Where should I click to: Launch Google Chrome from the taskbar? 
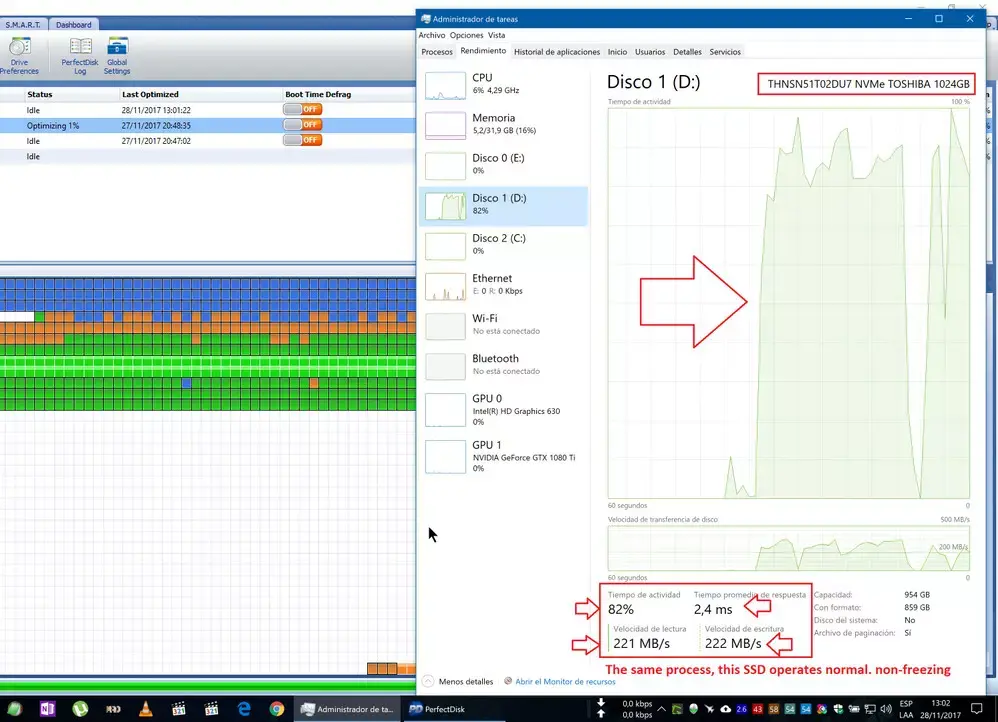point(277,709)
